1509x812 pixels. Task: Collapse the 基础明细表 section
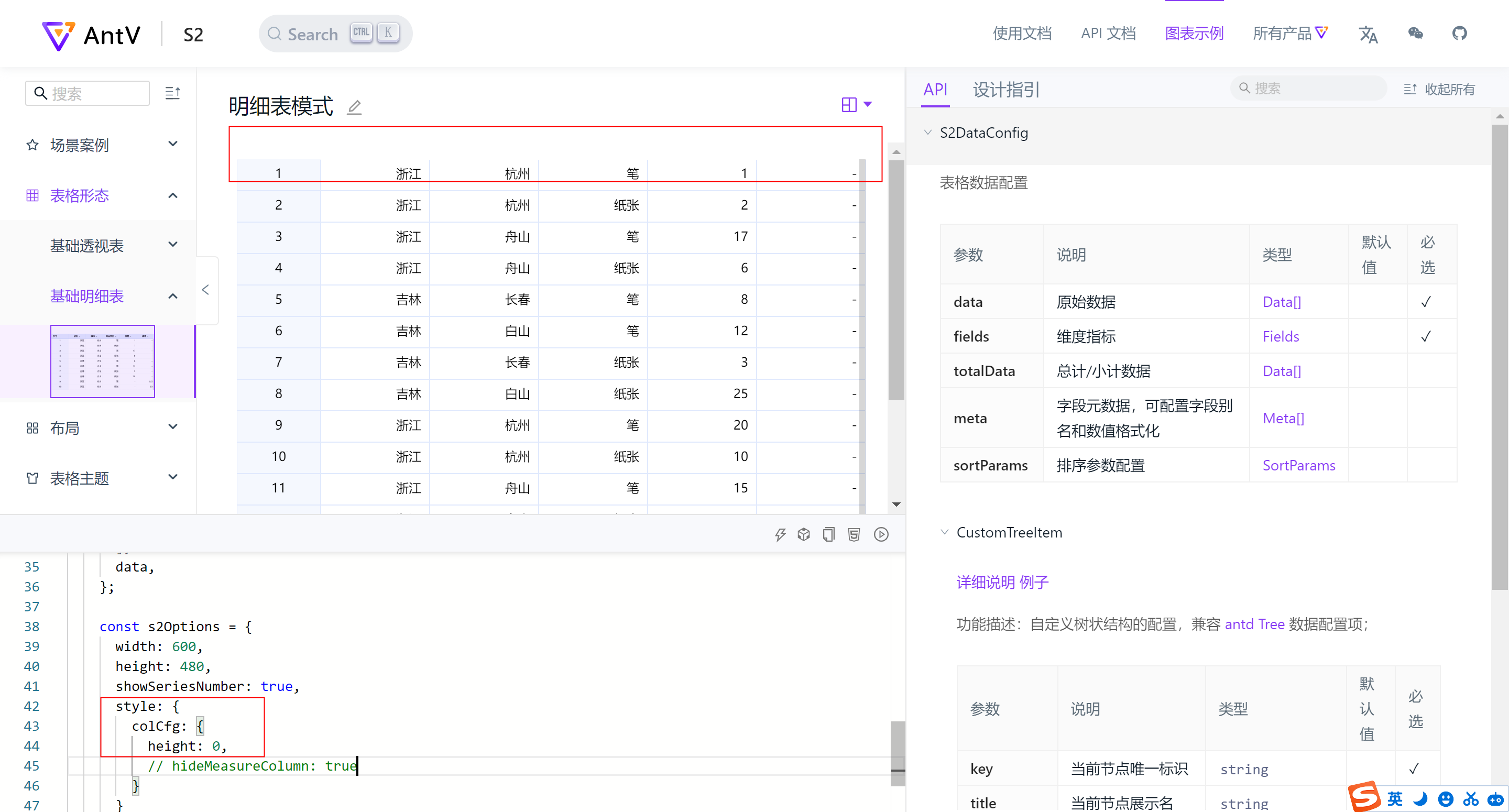[172, 296]
